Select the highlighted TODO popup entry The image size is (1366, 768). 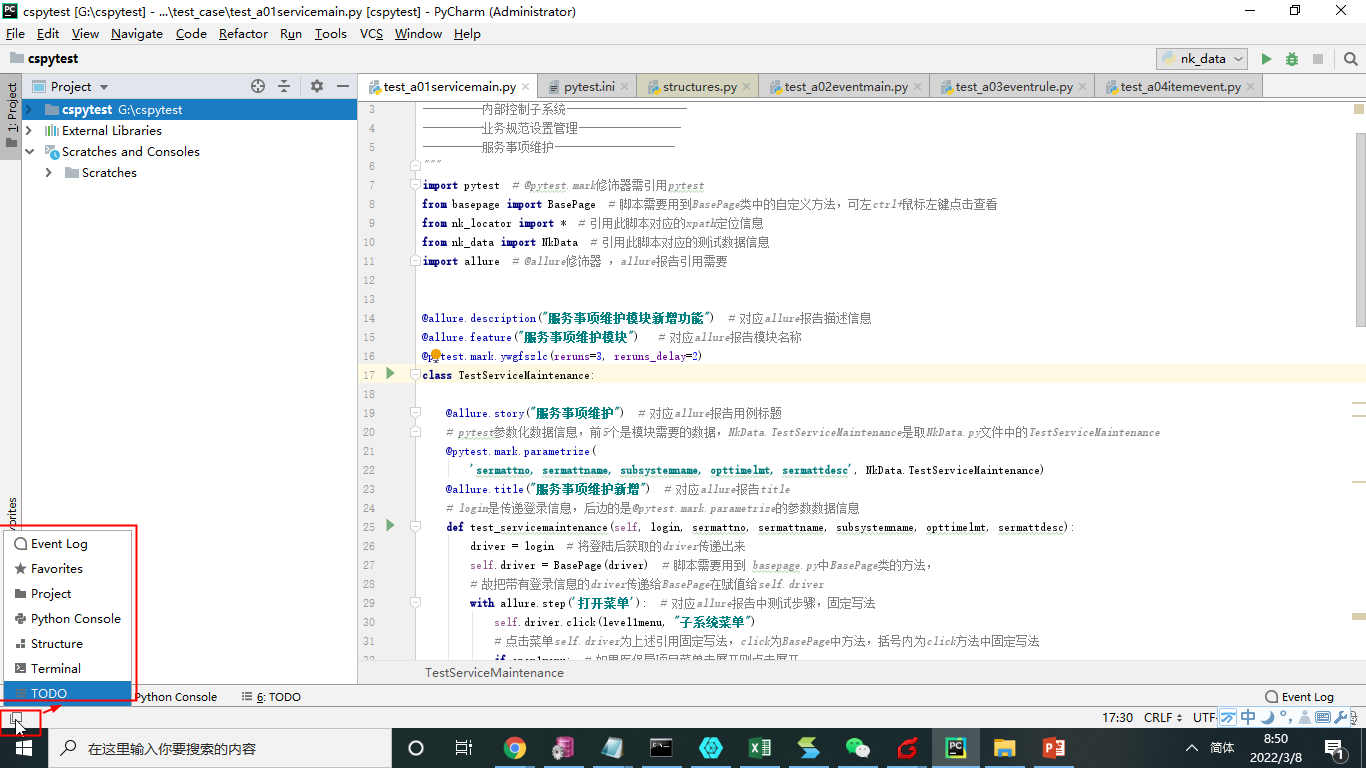point(68,693)
